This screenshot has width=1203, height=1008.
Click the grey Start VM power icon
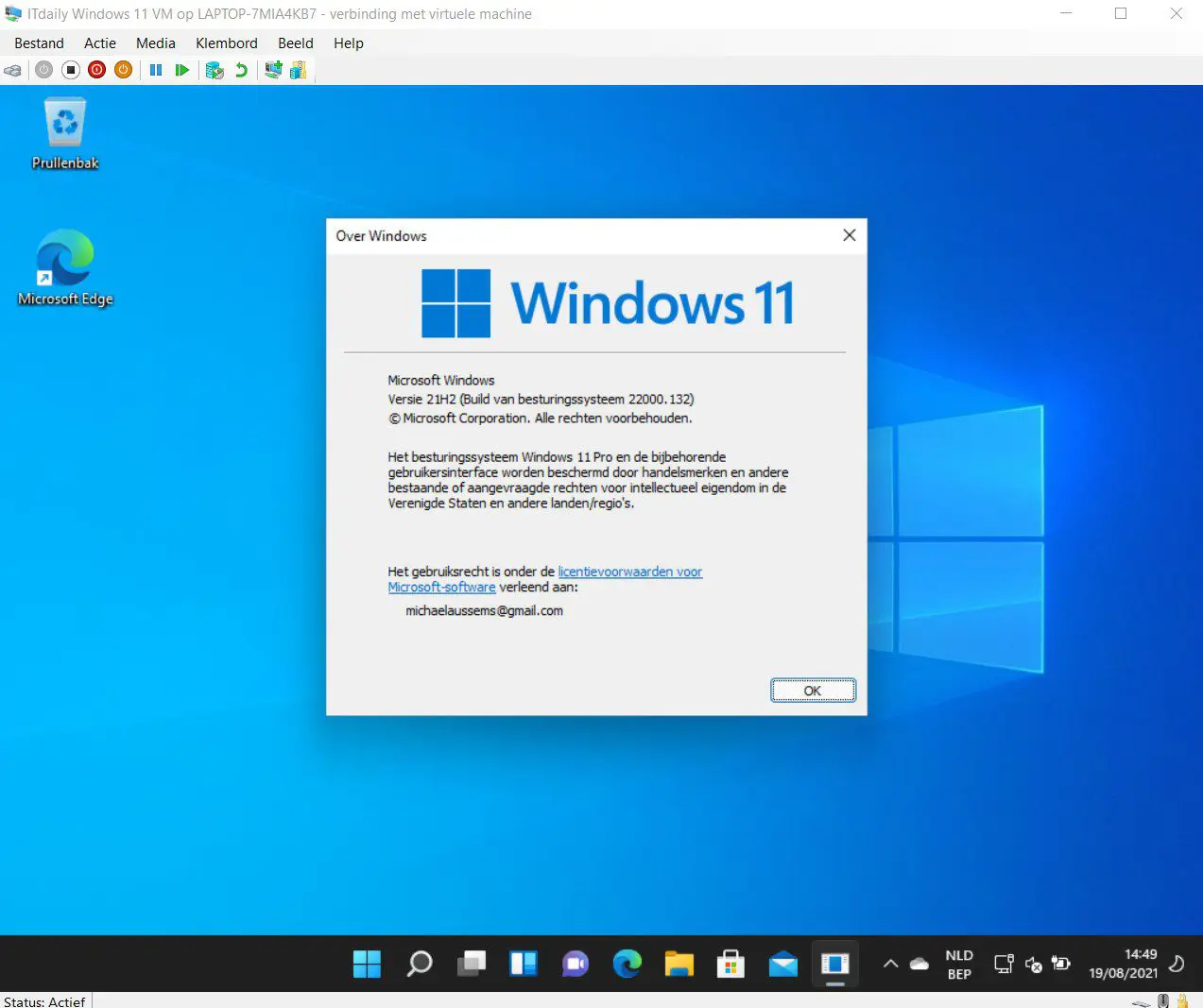click(43, 70)
